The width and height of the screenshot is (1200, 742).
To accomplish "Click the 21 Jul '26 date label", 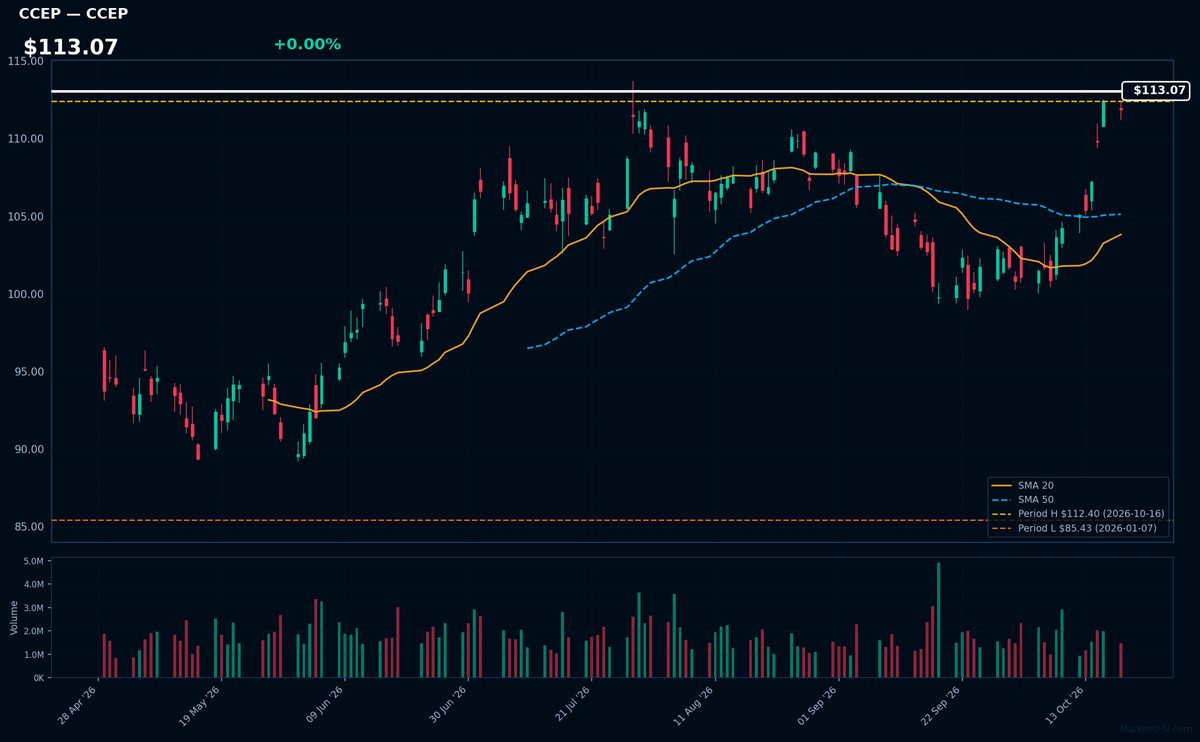I will (571, 705).
